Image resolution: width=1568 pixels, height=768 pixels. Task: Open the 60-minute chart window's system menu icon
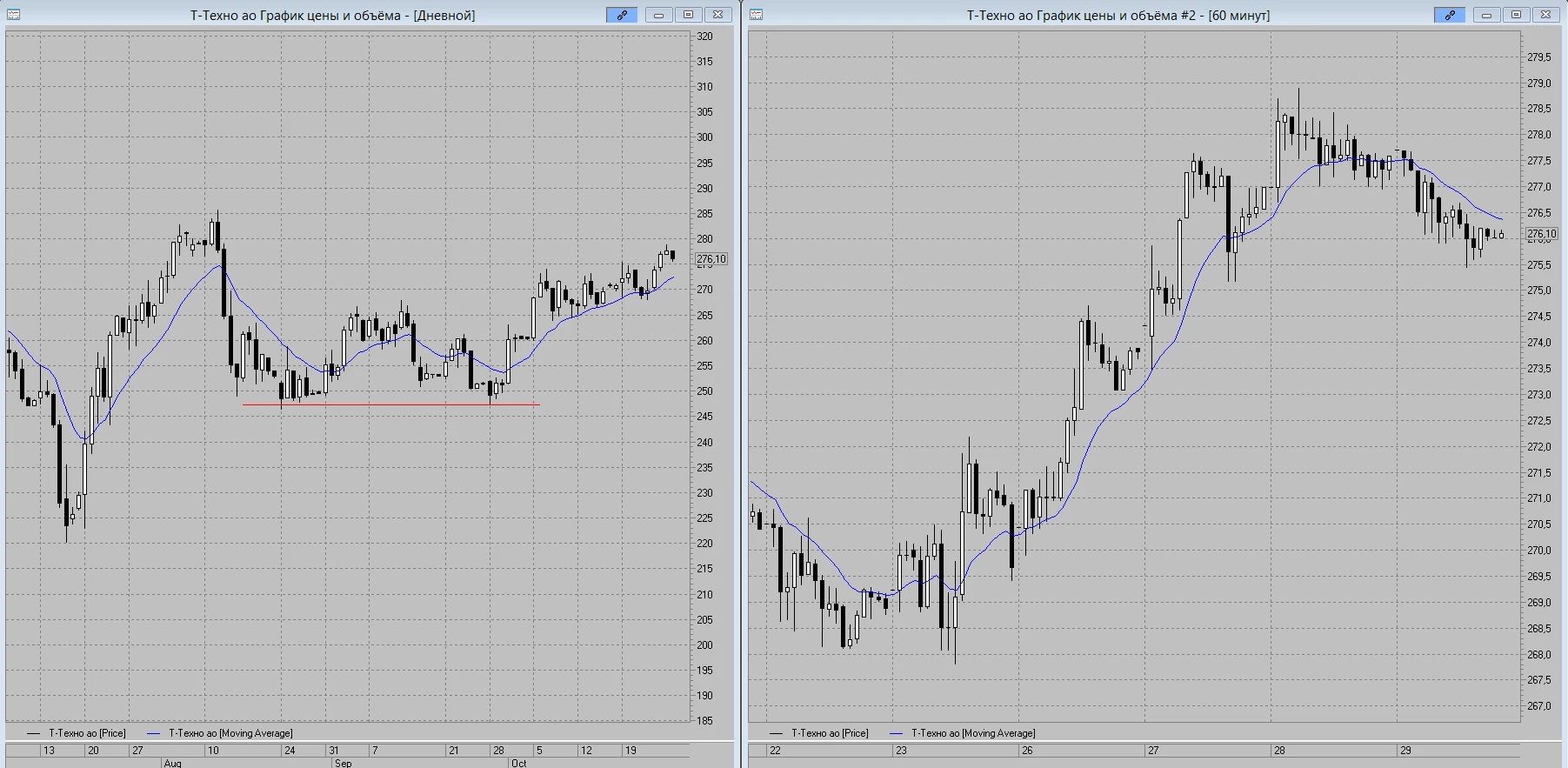(756, 15)
